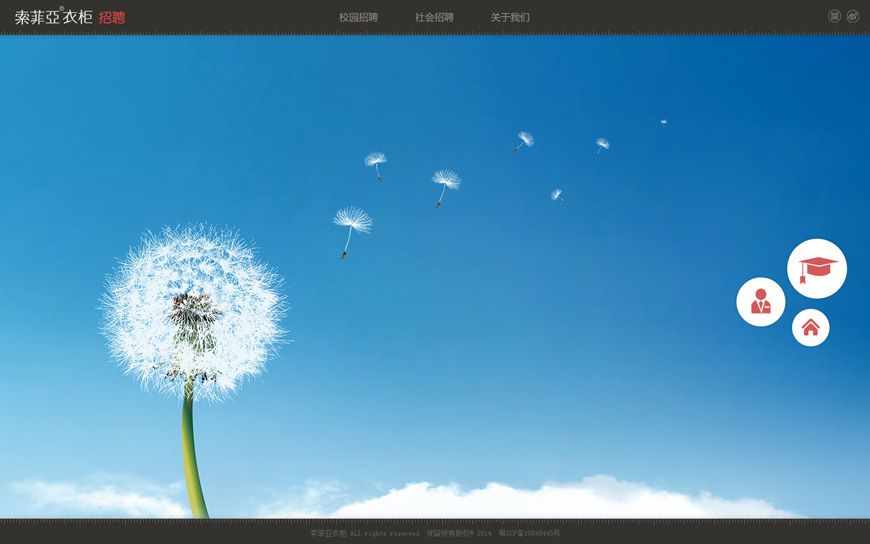Click the registered trademark symbol on logo
Viewport: 870px width, 544px height.
tap(61, 9)
